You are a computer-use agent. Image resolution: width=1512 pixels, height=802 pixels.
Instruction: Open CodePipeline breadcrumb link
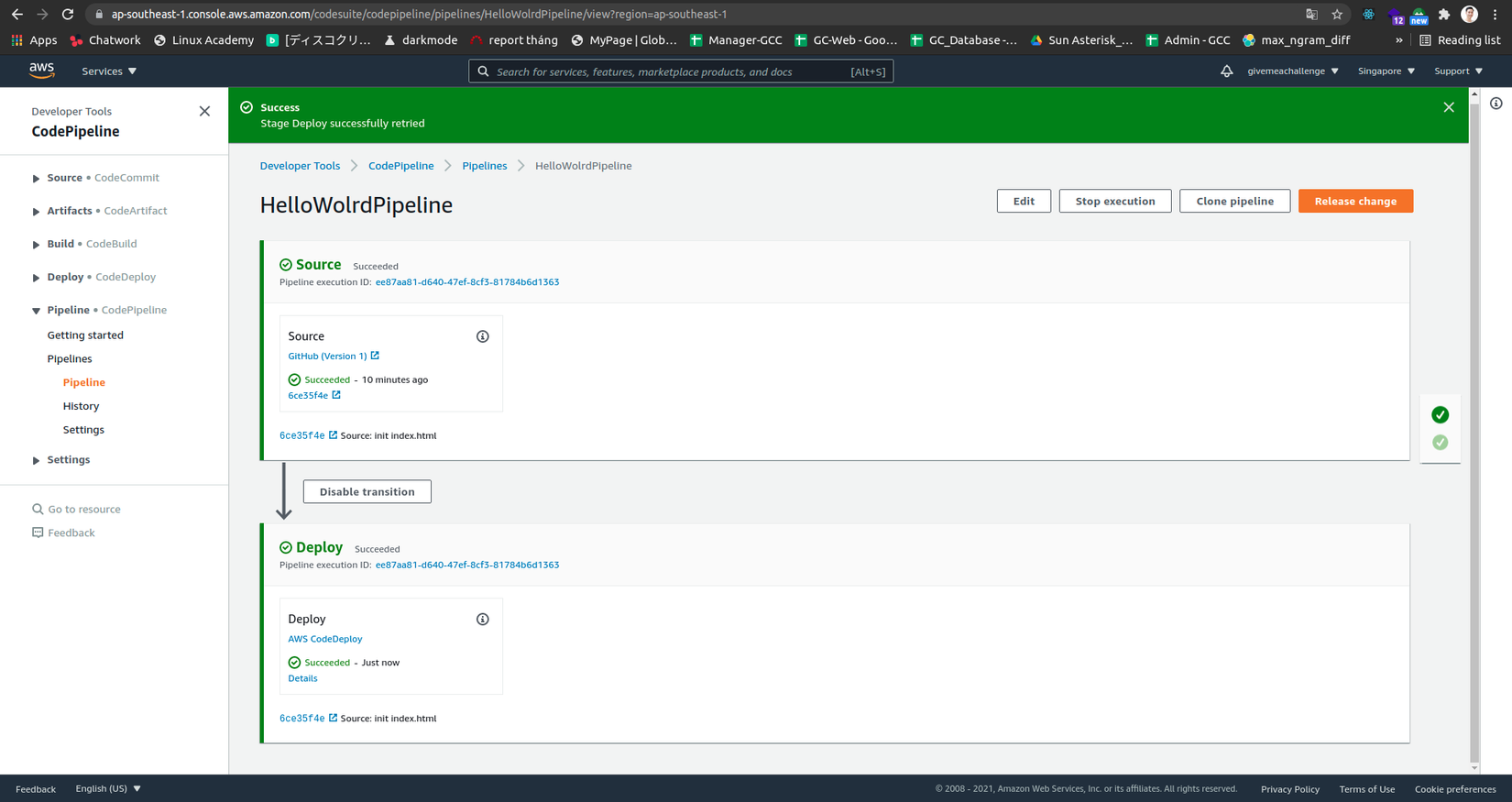click(x=401, y=166)
